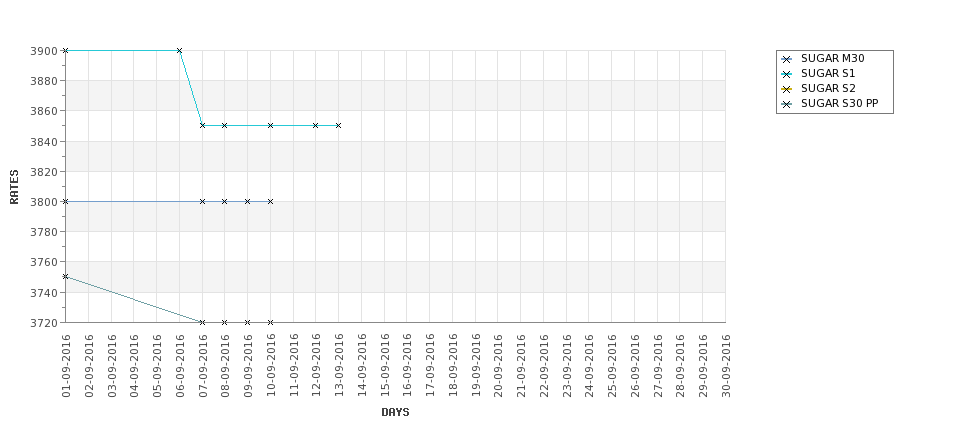Click the 3850 data point on 08-09-2016
The width and height of the screenshot is (975, 429).
[224, 126]
